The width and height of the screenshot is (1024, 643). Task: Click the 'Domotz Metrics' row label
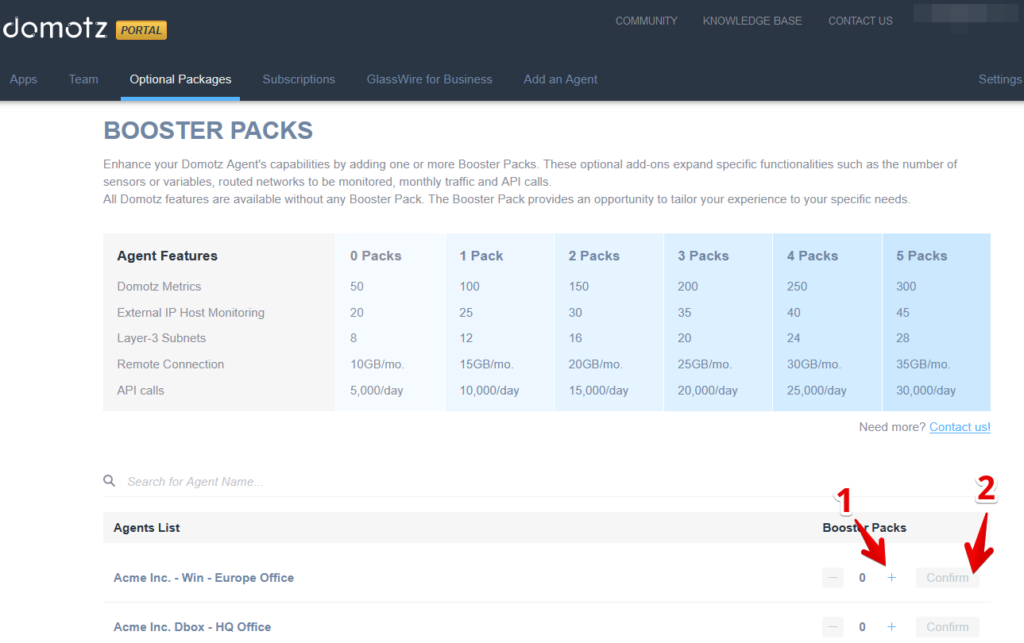(159, 287)
